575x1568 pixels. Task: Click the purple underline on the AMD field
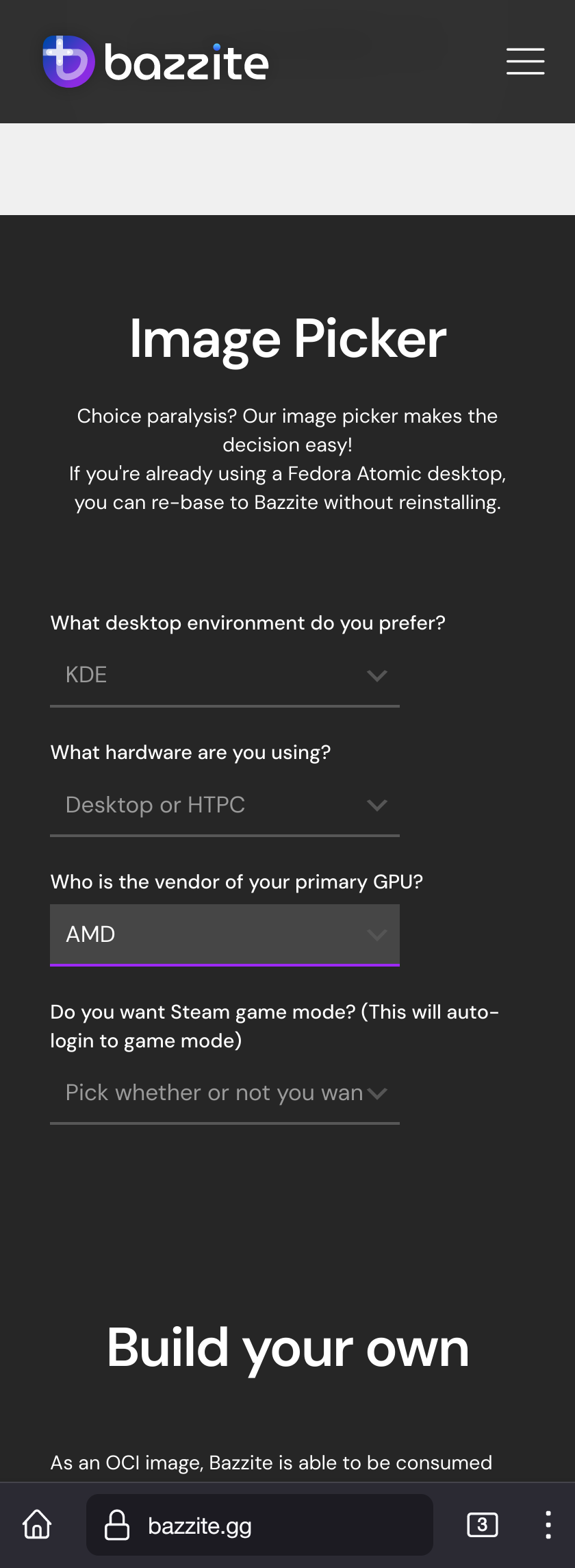click(x=225, y=965)
